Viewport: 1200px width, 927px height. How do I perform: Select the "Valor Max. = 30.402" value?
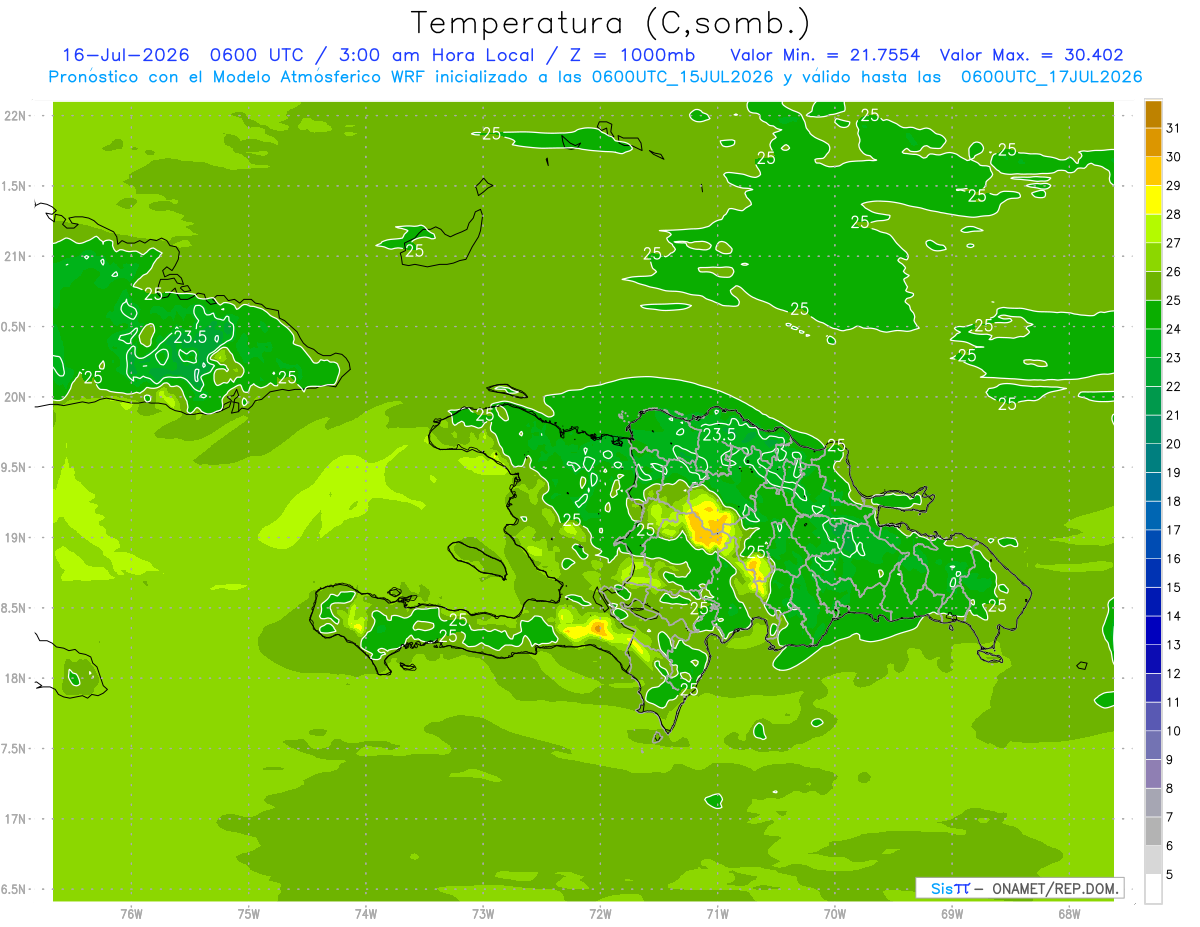pos(1031,55)
